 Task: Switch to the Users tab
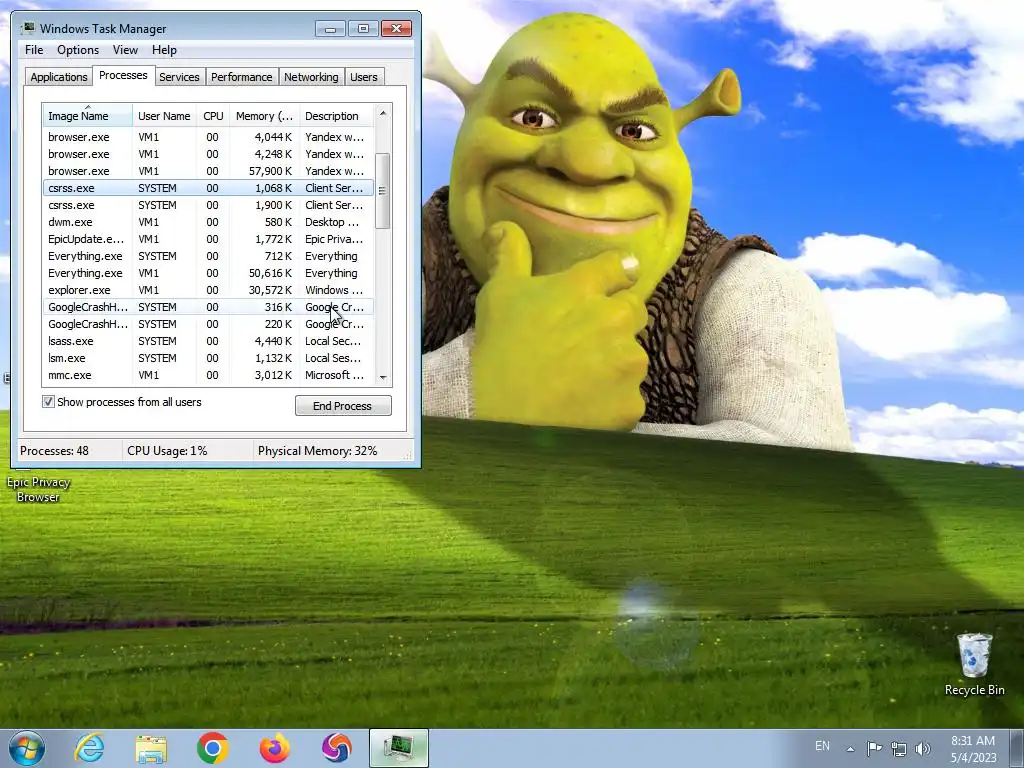click(x=363, y=77)
